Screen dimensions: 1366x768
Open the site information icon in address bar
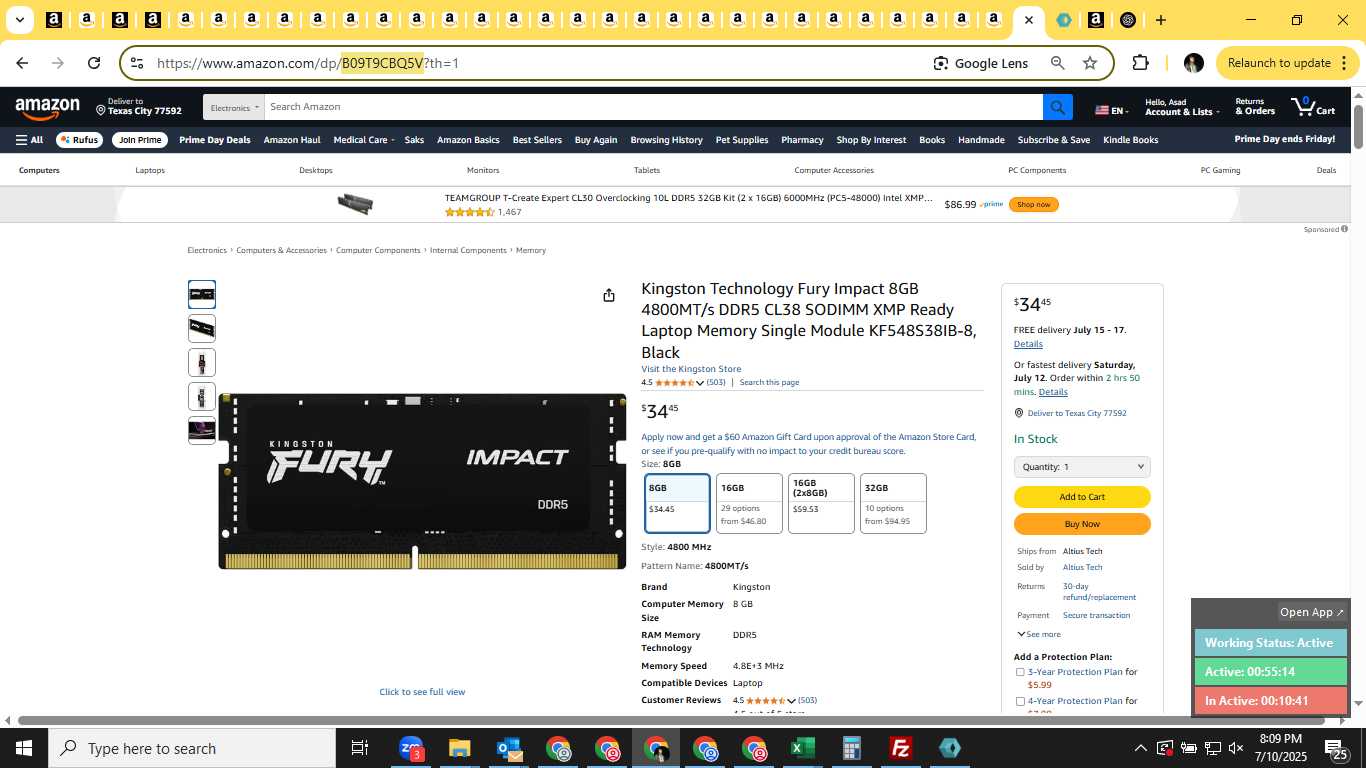tap(137, 63)
